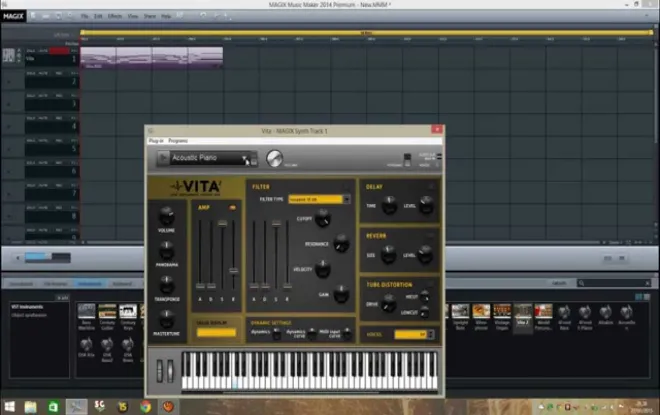660x415 pixels.
Task: Click the AMP release slider handle
Action: pos(234,271)
